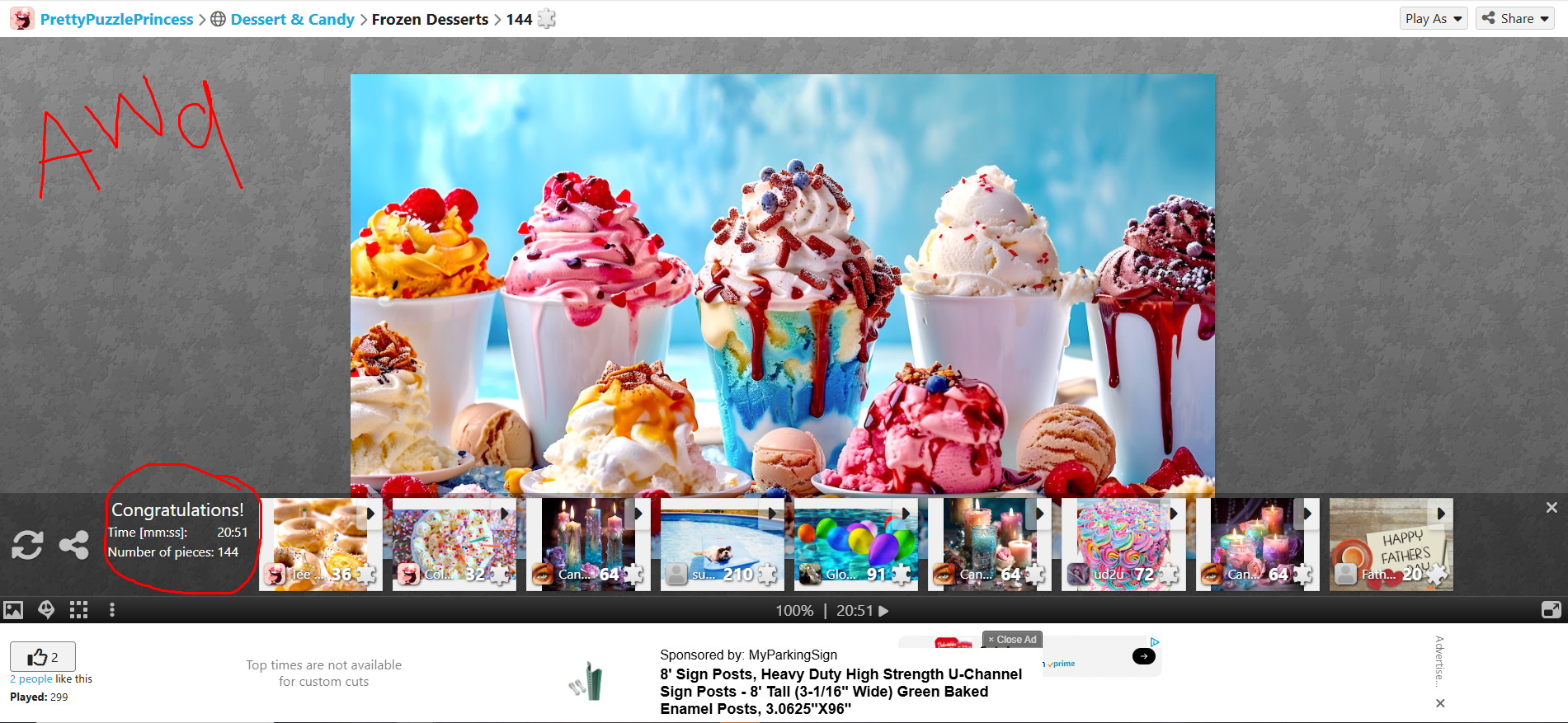Viewport: 1568px width, 723px height.
Task: Open the Col... 32-piece sprinkles puzzle
Action: tap(454, 544)
